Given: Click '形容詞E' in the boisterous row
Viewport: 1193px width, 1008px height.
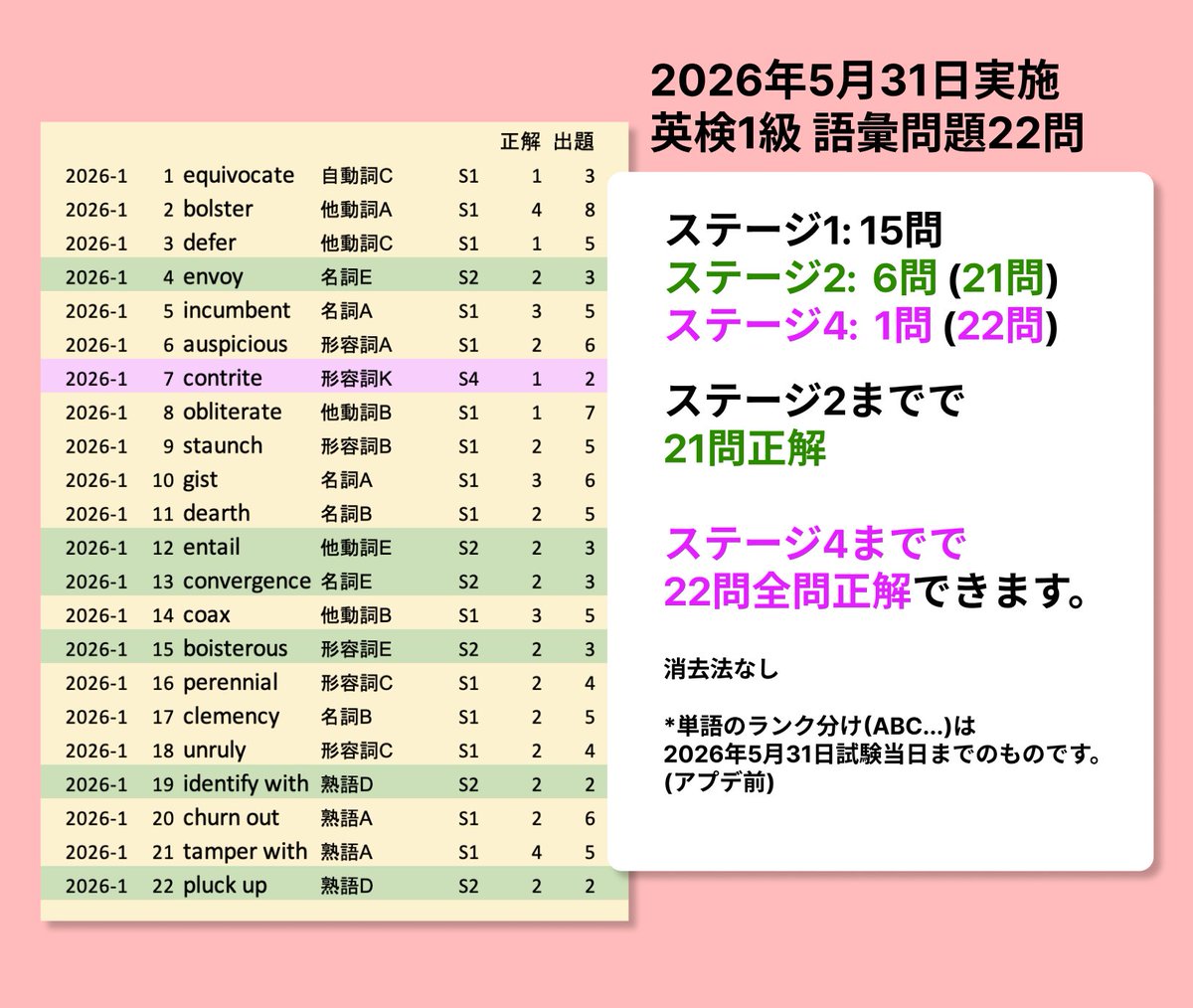Looking at the screenshot, I should point(356,649).
